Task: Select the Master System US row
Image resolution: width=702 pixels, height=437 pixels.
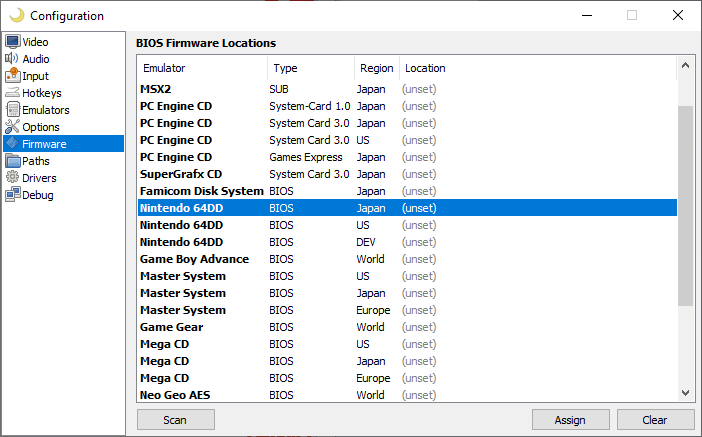Action: tap(407, 276)
